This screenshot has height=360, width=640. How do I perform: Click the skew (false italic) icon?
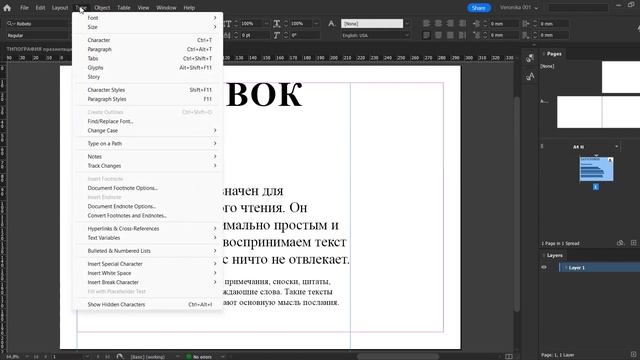pos(277,36)
